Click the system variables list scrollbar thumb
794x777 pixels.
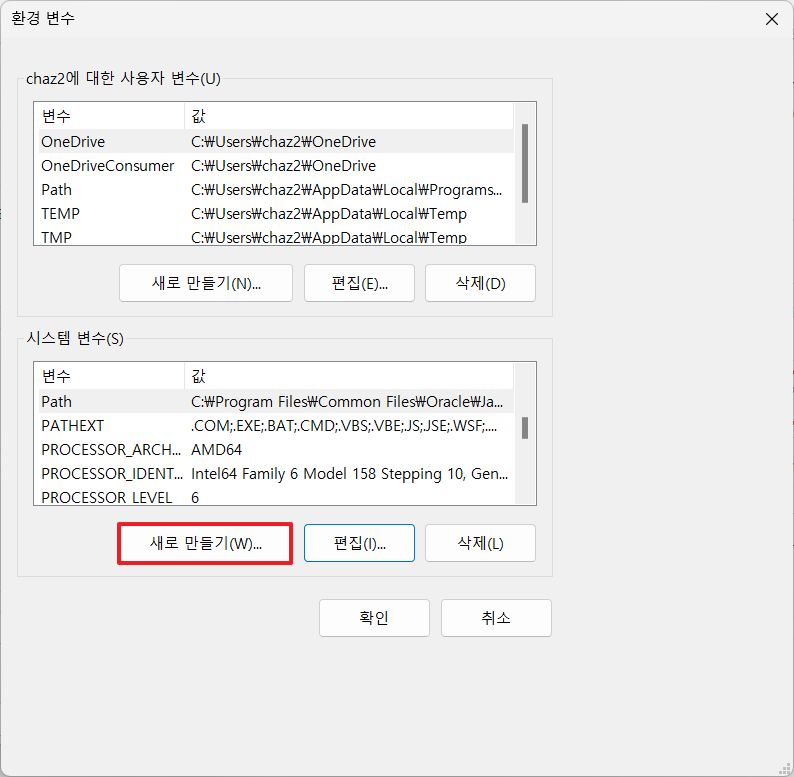pos(525,428)
